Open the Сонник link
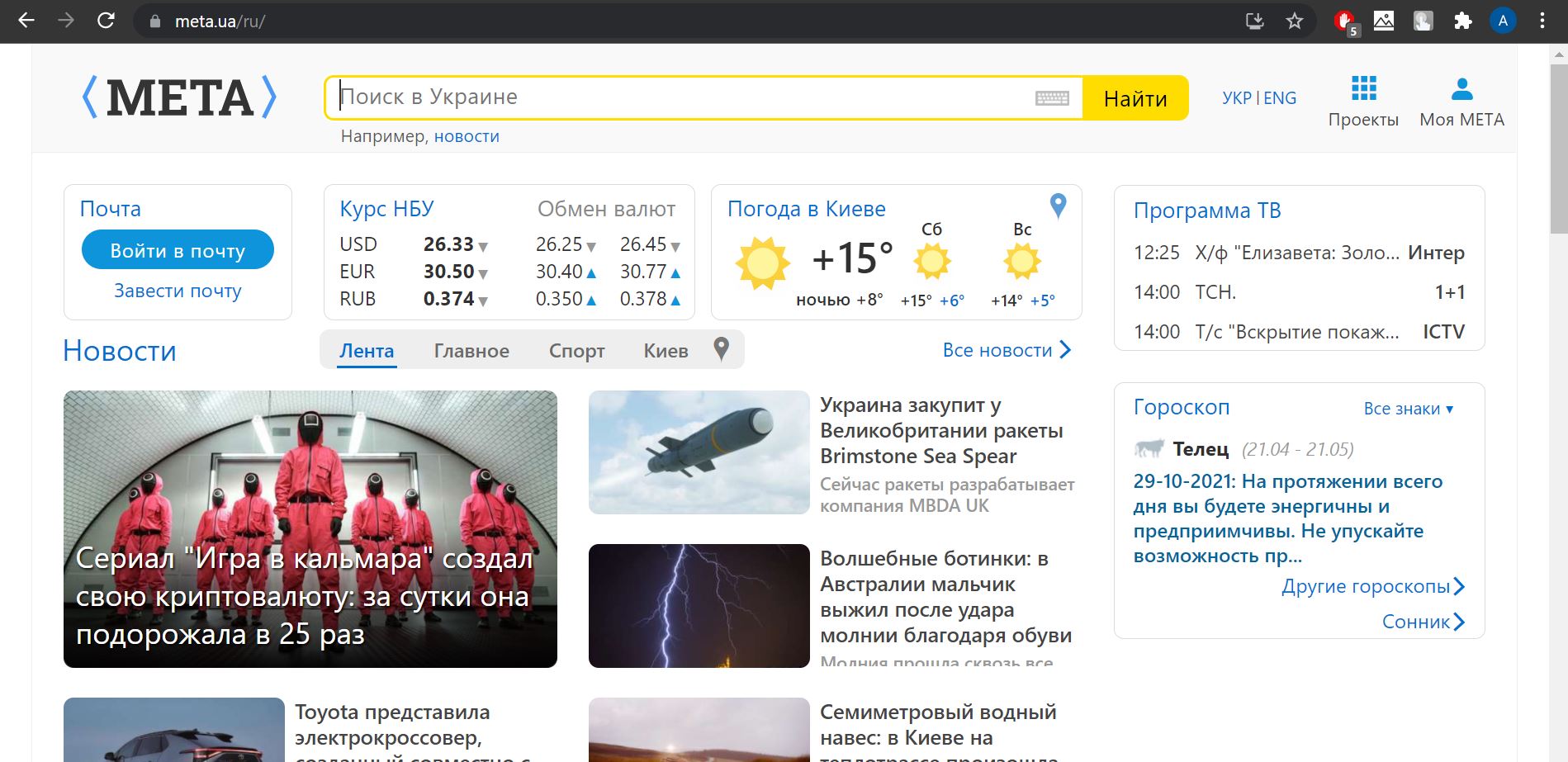The height and width of the screenshot is (762, 1568). click(1424, 622)
